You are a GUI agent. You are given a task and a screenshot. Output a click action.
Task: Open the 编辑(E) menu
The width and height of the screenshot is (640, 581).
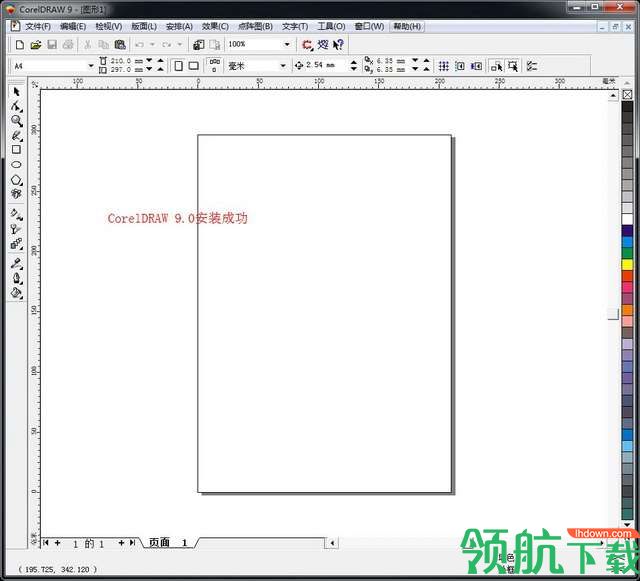[73, 27]
